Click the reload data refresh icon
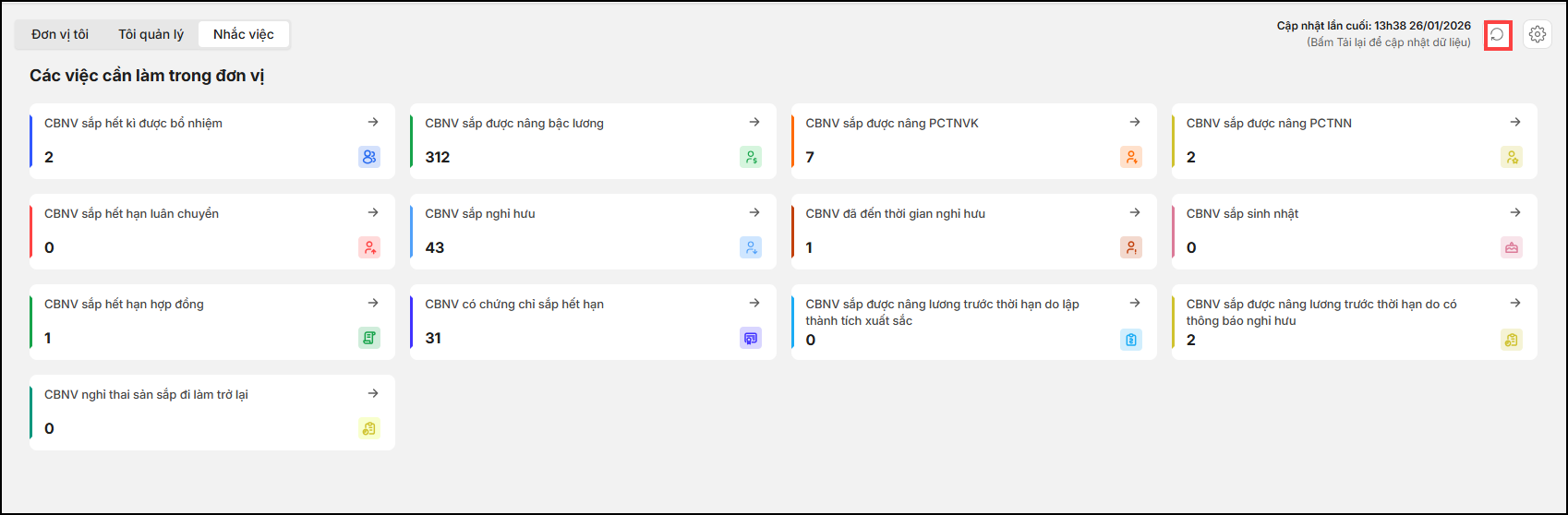This screenshot has height=515, width=1568. 1497,35
